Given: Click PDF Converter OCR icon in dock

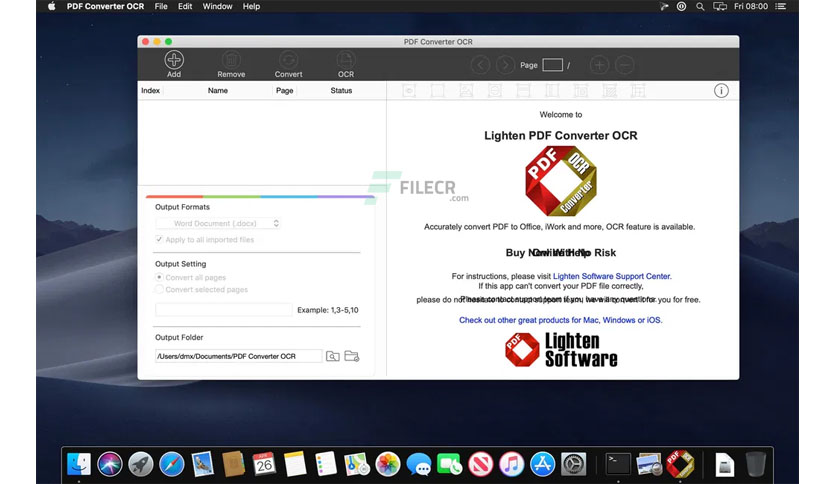Looking at the screenshot, I should (680, 464).
